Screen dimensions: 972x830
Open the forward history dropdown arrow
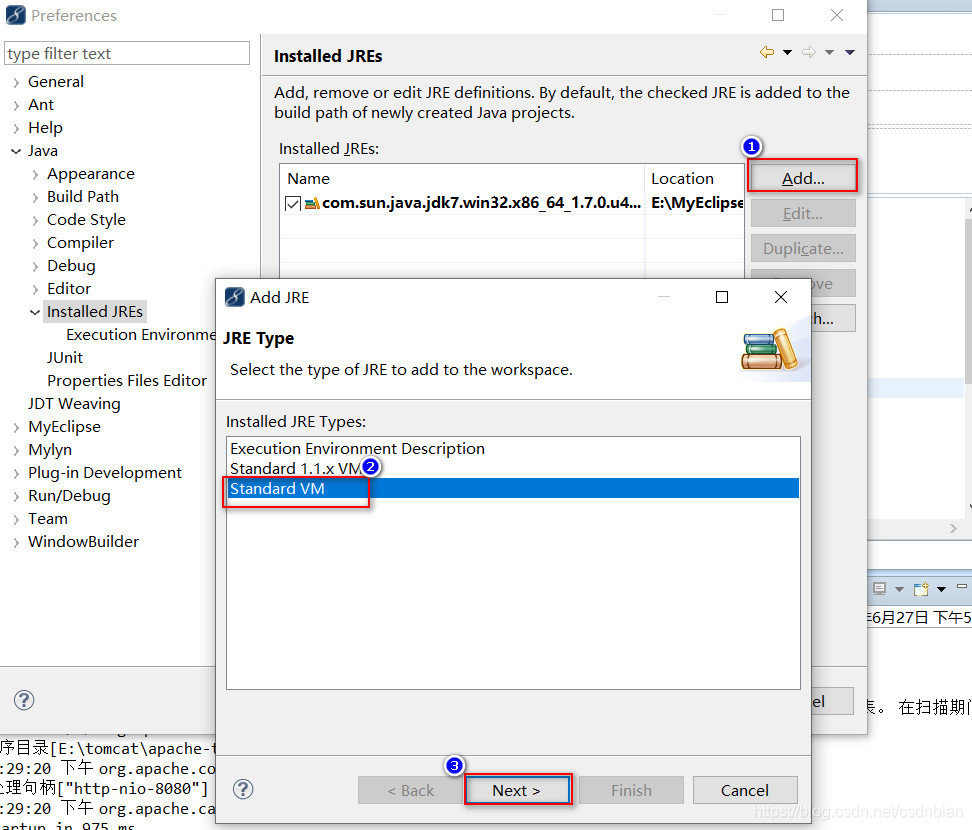pos(829,52)
